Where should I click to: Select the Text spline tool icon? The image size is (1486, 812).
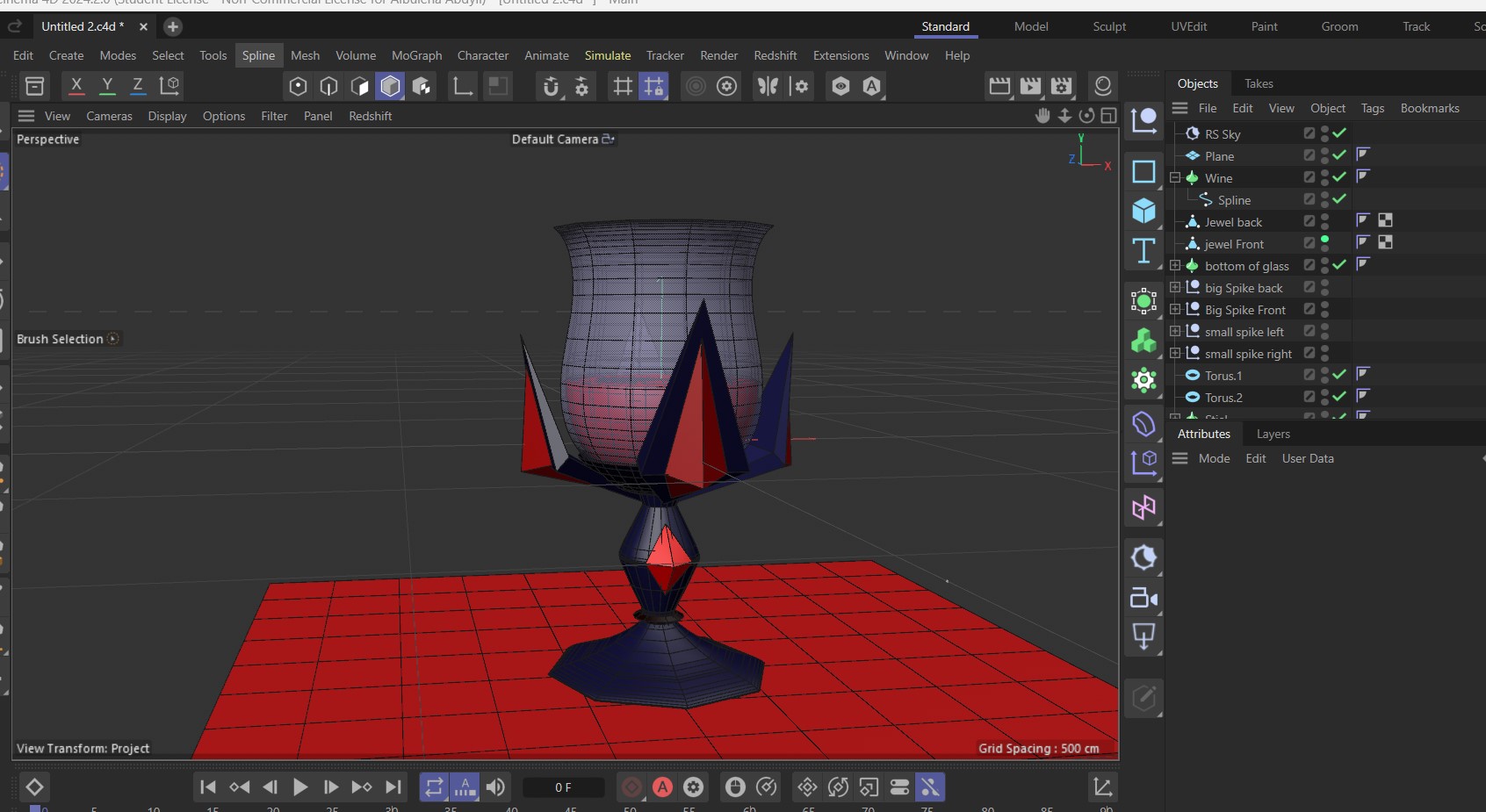pyautogui.click(x=1143, y=251)
